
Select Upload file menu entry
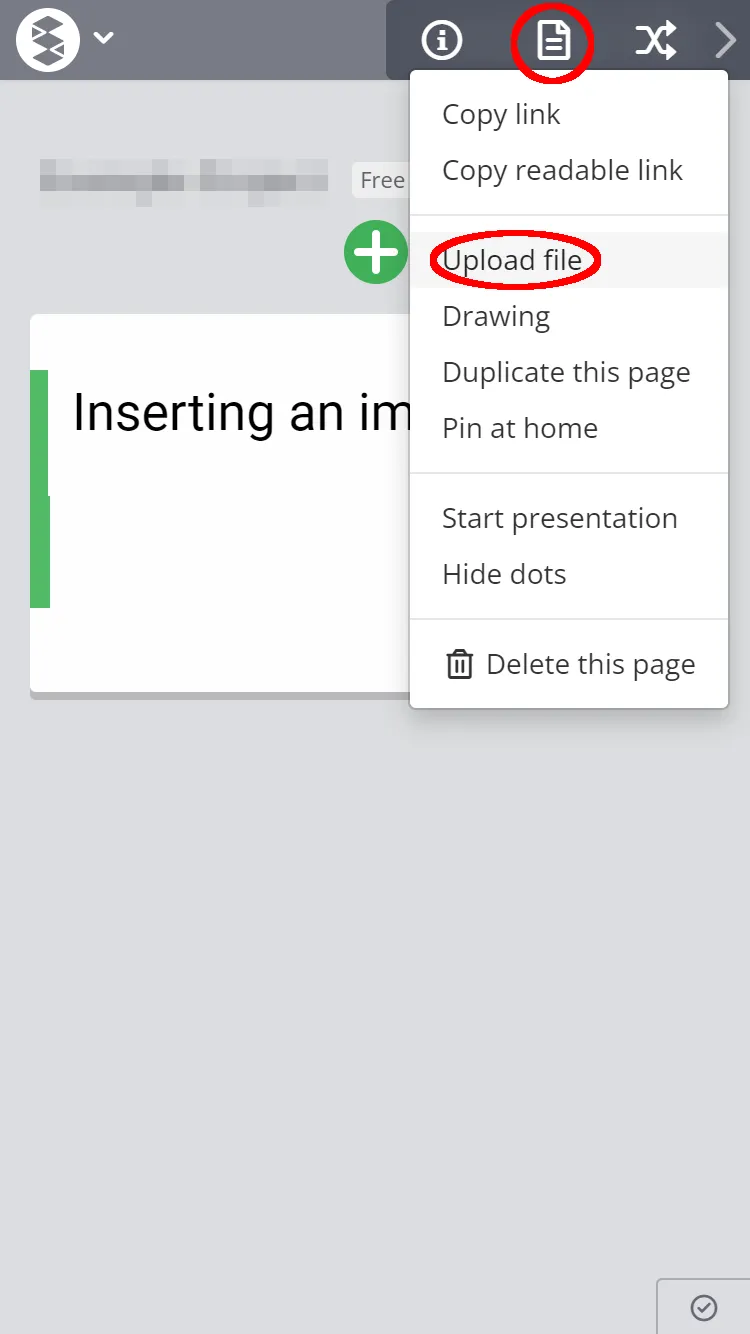[512, 260]
